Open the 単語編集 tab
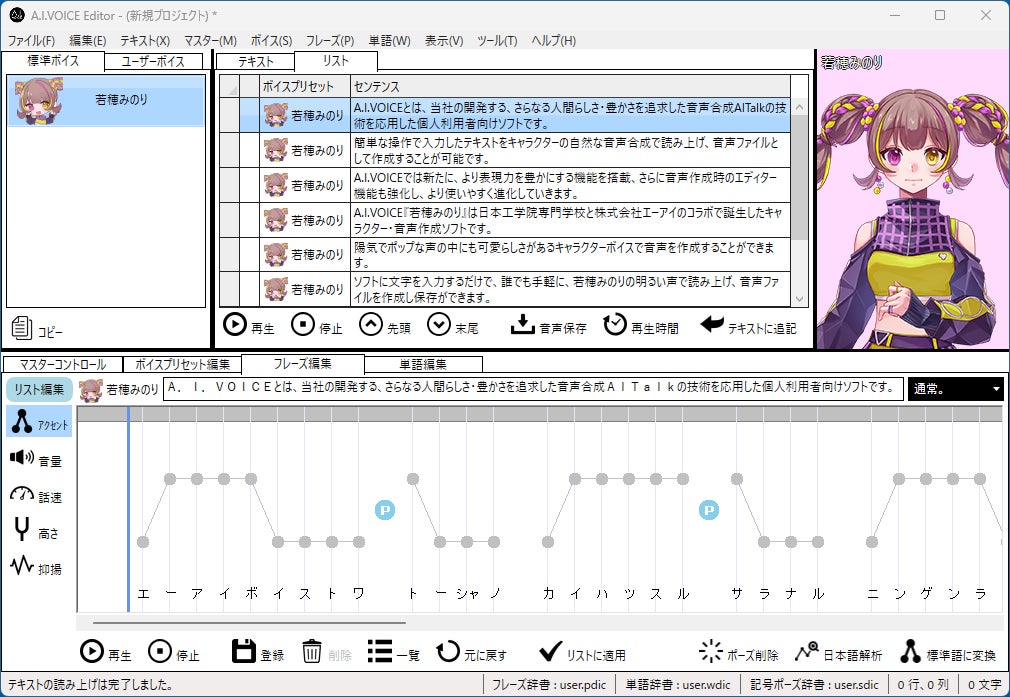The width and height of the screenshot is (1010, 697). pyautogui.click(x=423, y=364)
